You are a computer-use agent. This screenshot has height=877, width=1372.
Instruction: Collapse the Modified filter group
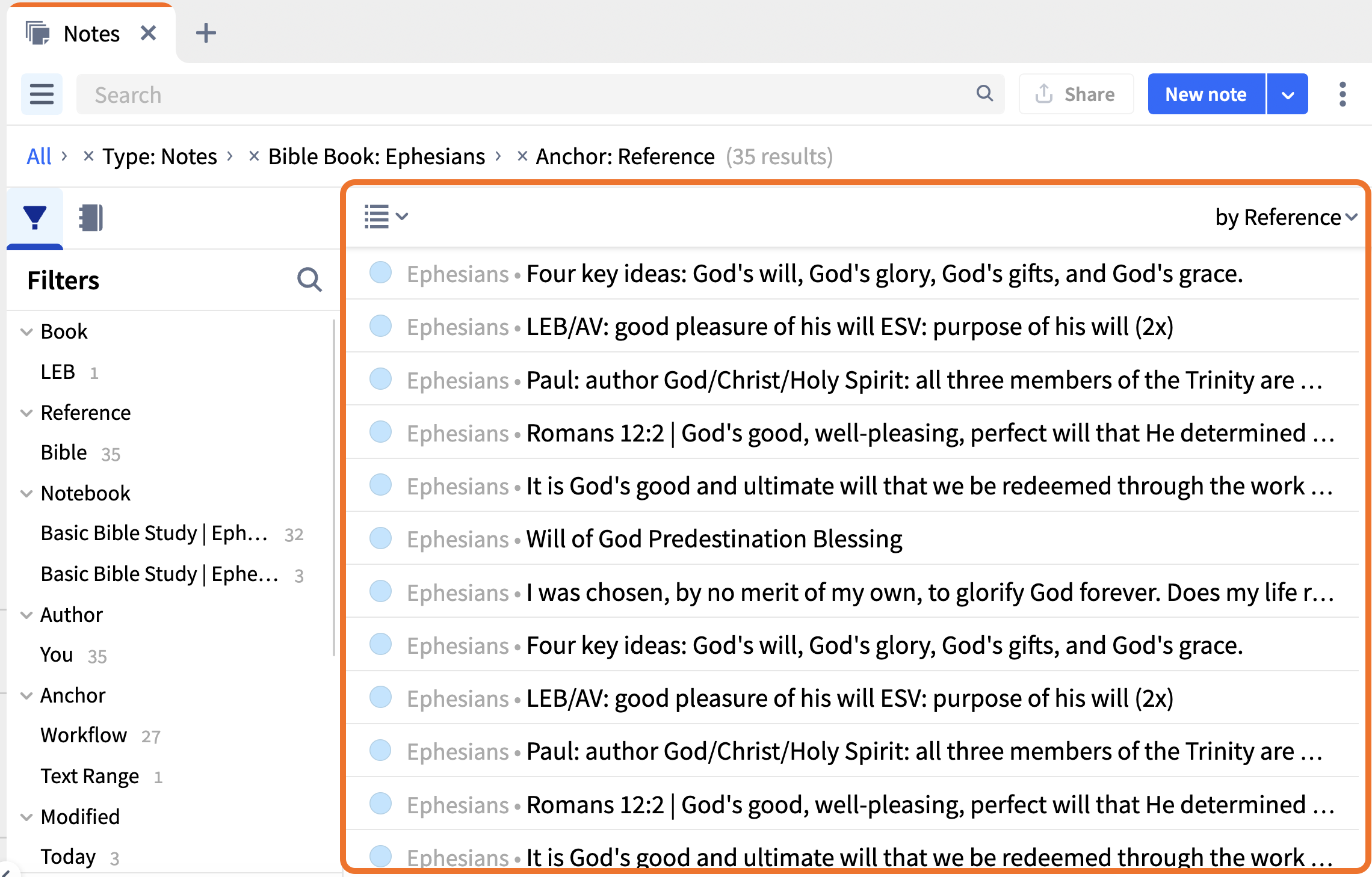[x=26, y=817]
